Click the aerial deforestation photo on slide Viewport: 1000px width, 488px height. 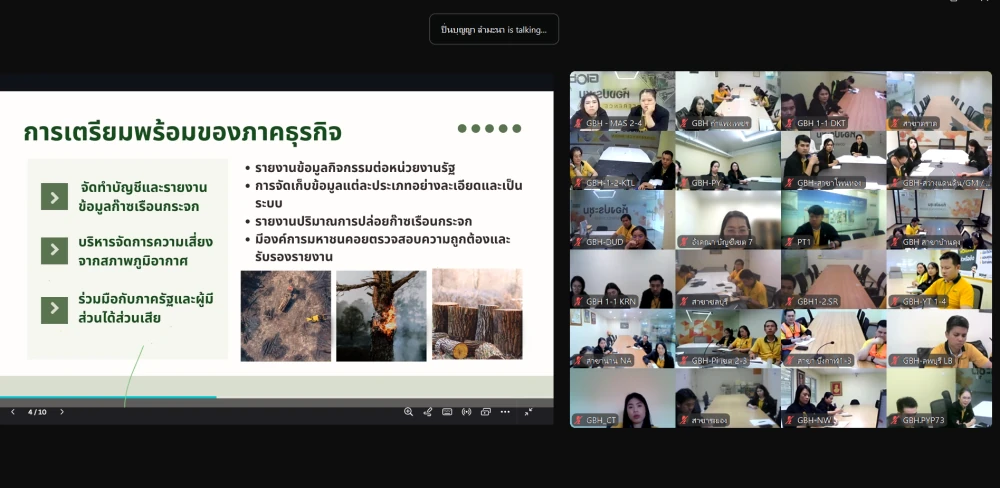coord(286,316)
